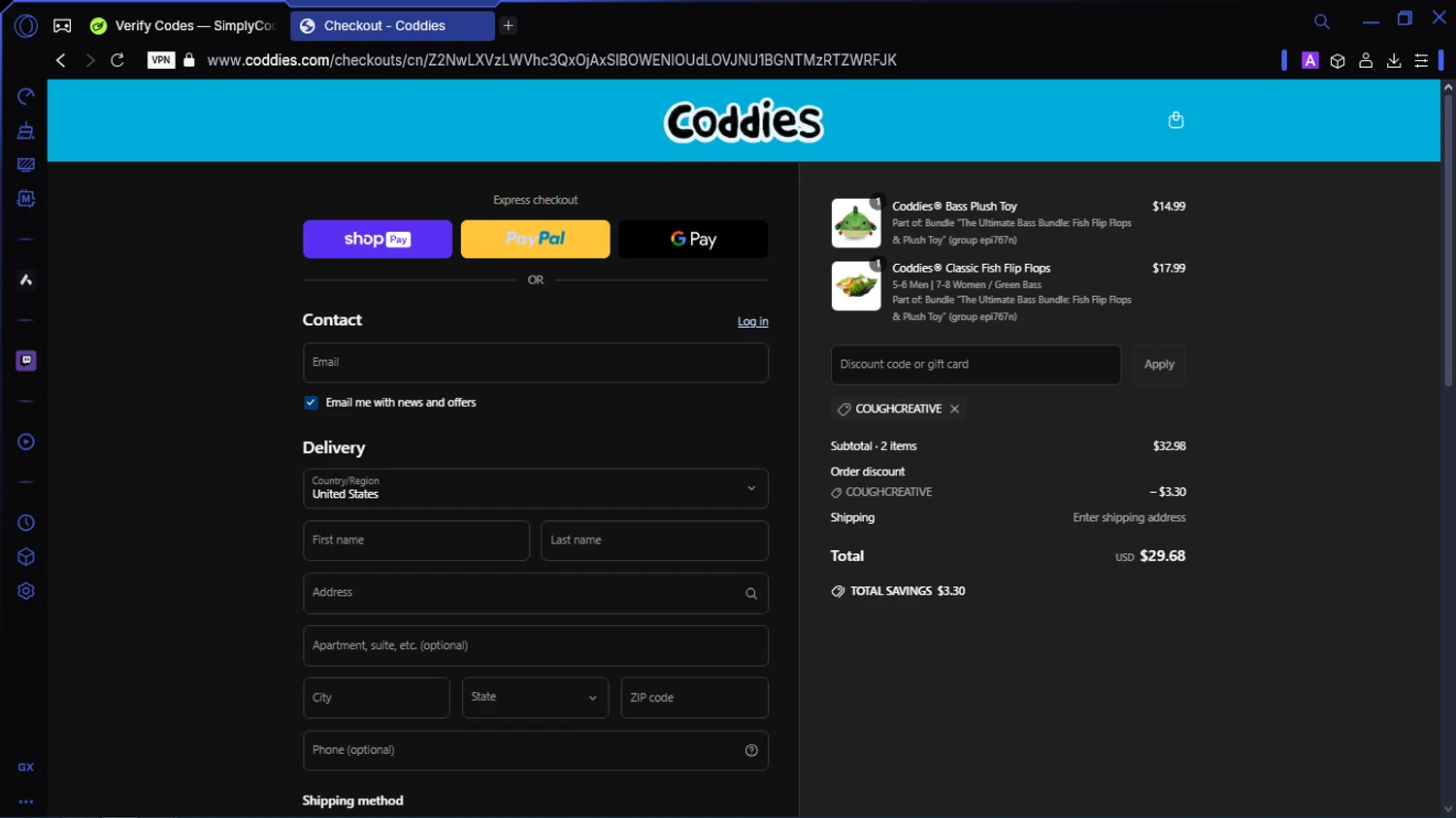Open the Aria AI sidebar icon
The height and width of the screenshot is (818, 1456).
(26, 280)
